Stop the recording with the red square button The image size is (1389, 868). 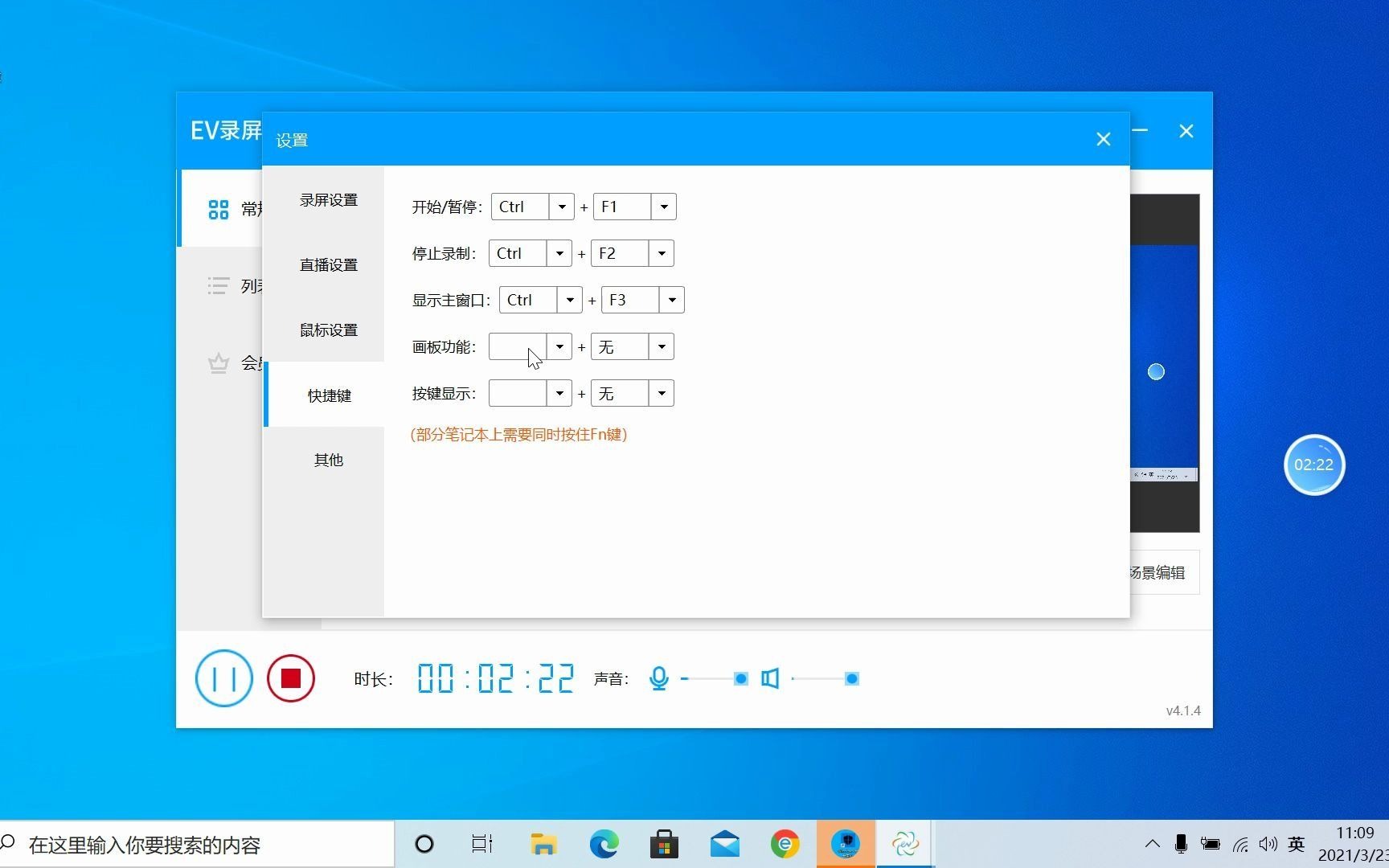pyautogui.click(x=290, y=678)
